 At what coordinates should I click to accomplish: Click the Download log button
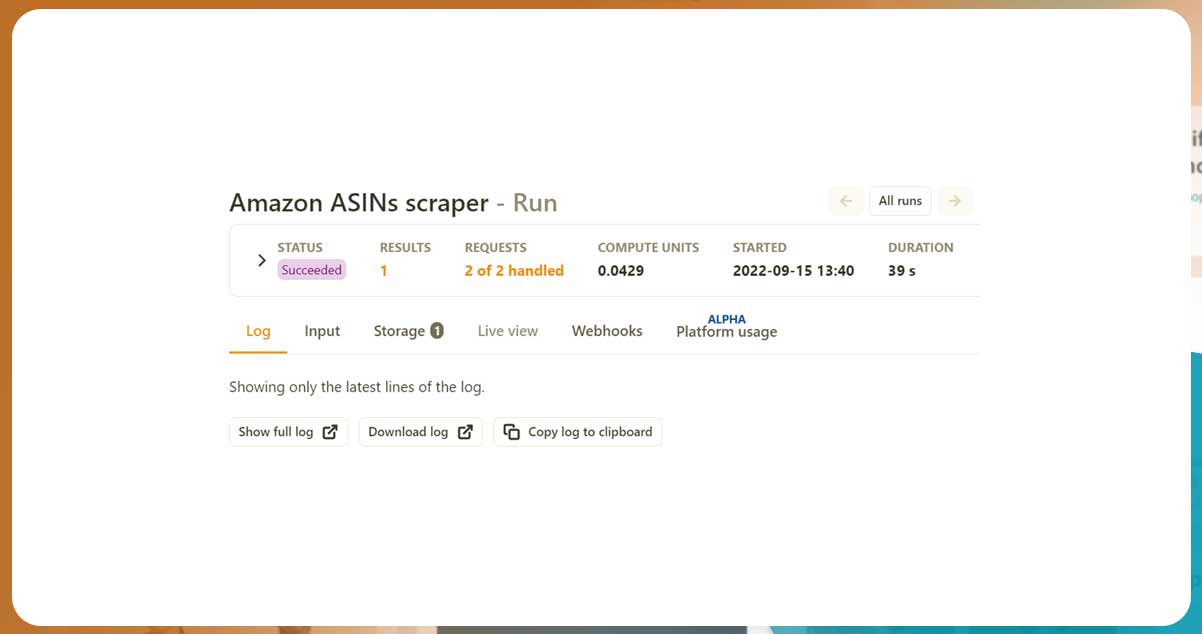420,432
